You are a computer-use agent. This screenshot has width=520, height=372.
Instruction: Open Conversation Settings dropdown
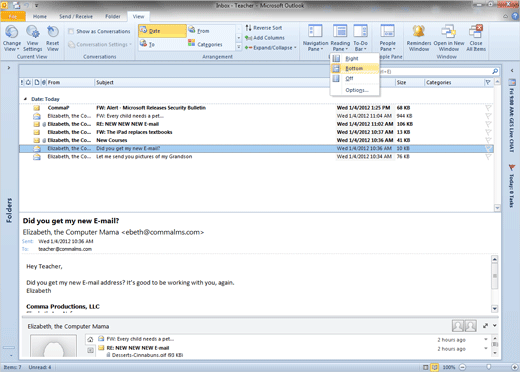click(100, 44)
